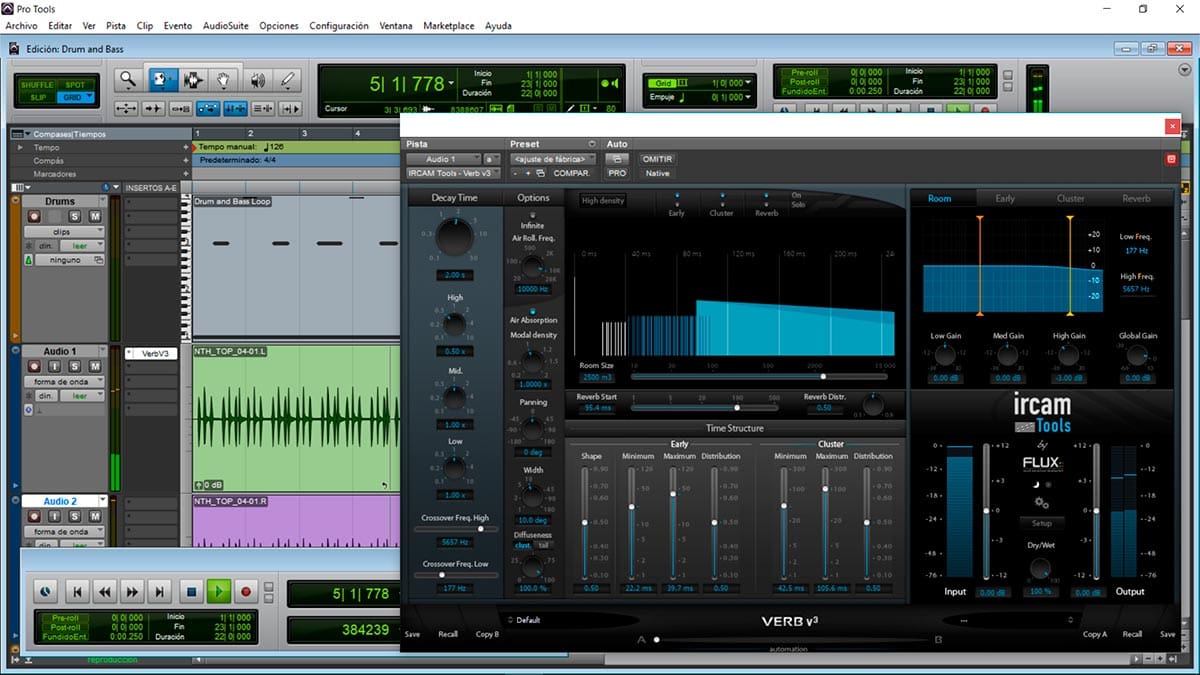The height and width of the screenshot is (675, 1200).
Task: Toggle the Online clock button in the transport window
Action: (x=45, y=592)
